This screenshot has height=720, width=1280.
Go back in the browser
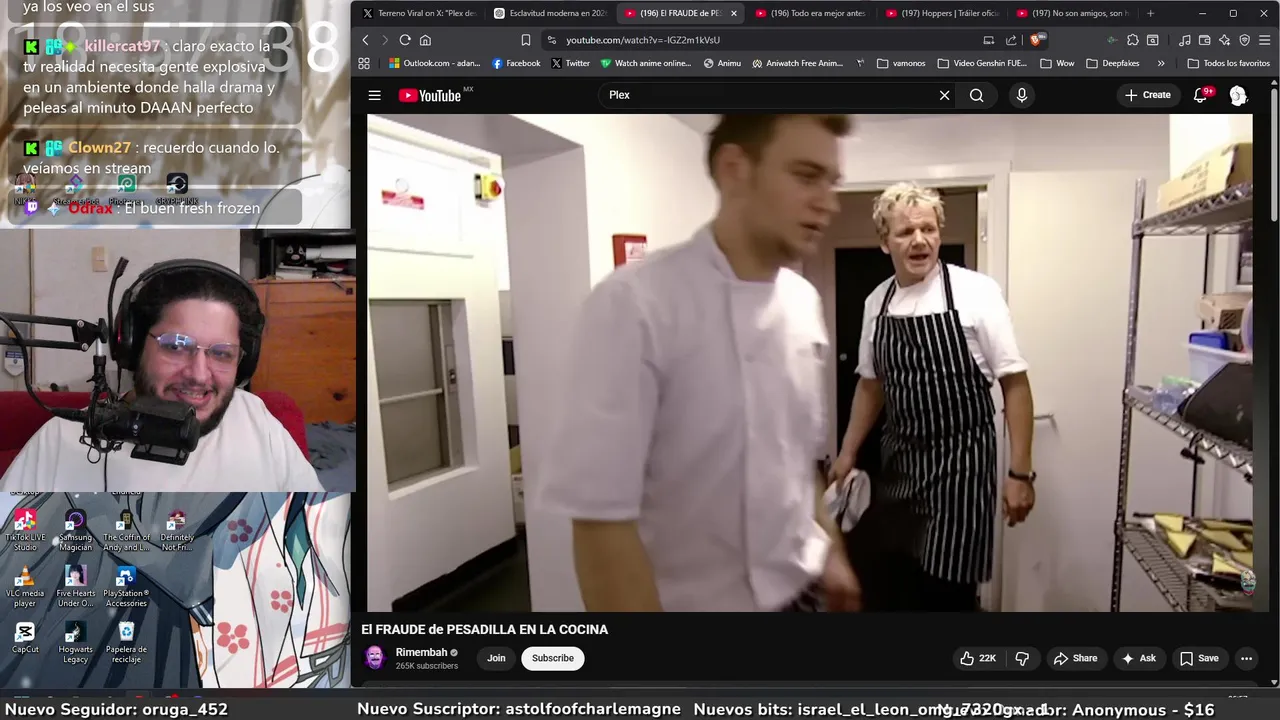pyautogui.click(x=365, y=40)
